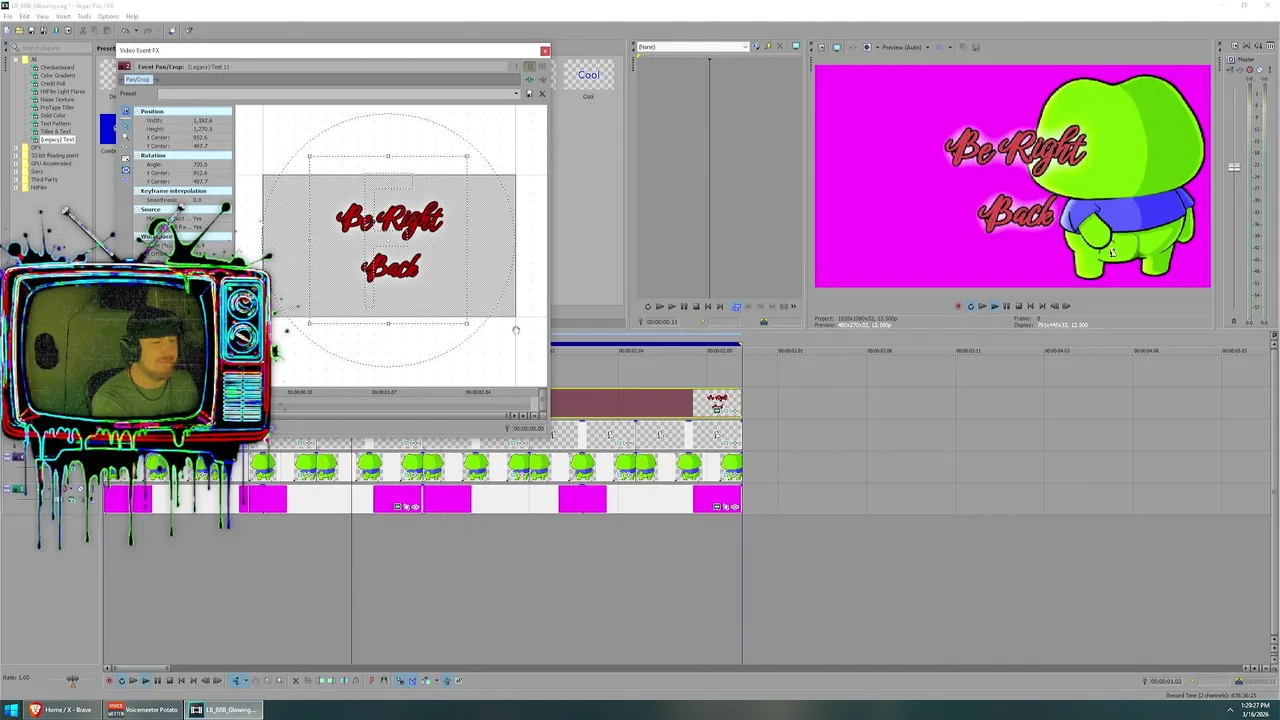This screenshot has width=1280, height=720.
Task: Select the Color Gradient plug-in
Action: (x=58, y=75)
